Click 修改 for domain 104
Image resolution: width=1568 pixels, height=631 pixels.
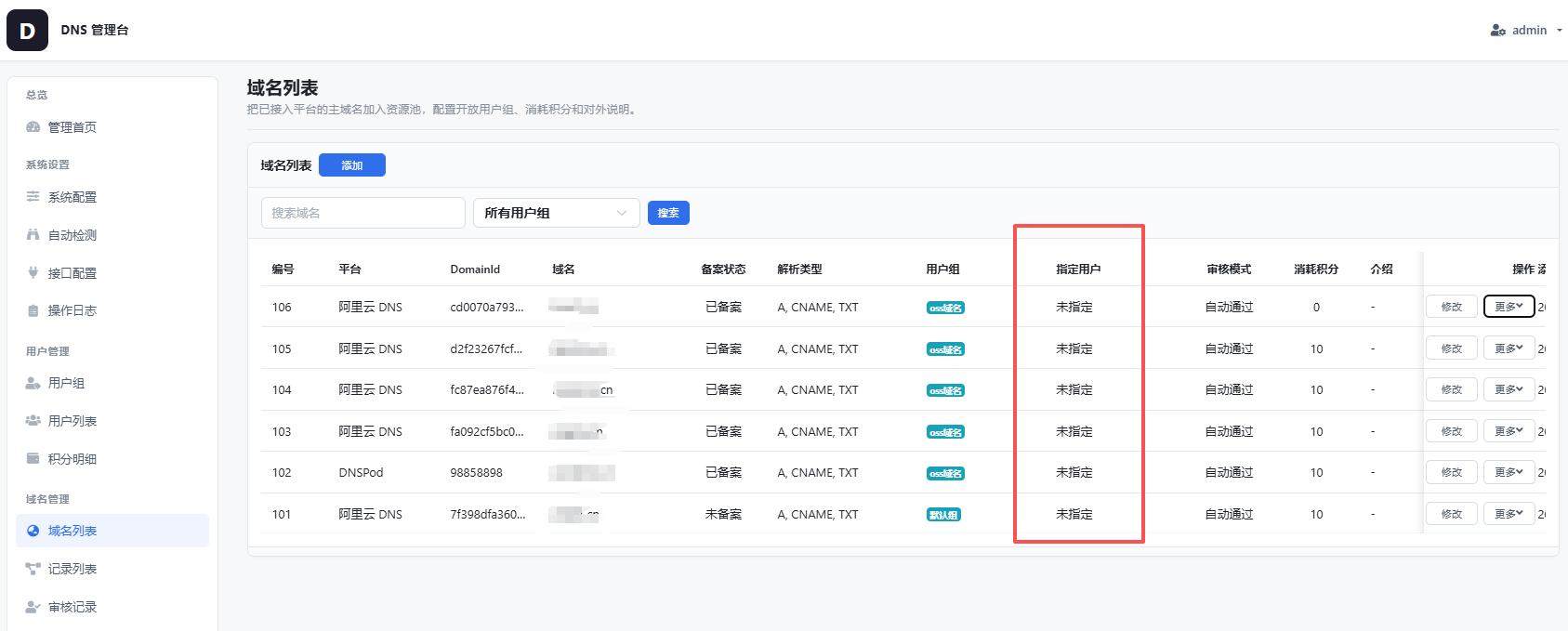(x=1452, y=389)
